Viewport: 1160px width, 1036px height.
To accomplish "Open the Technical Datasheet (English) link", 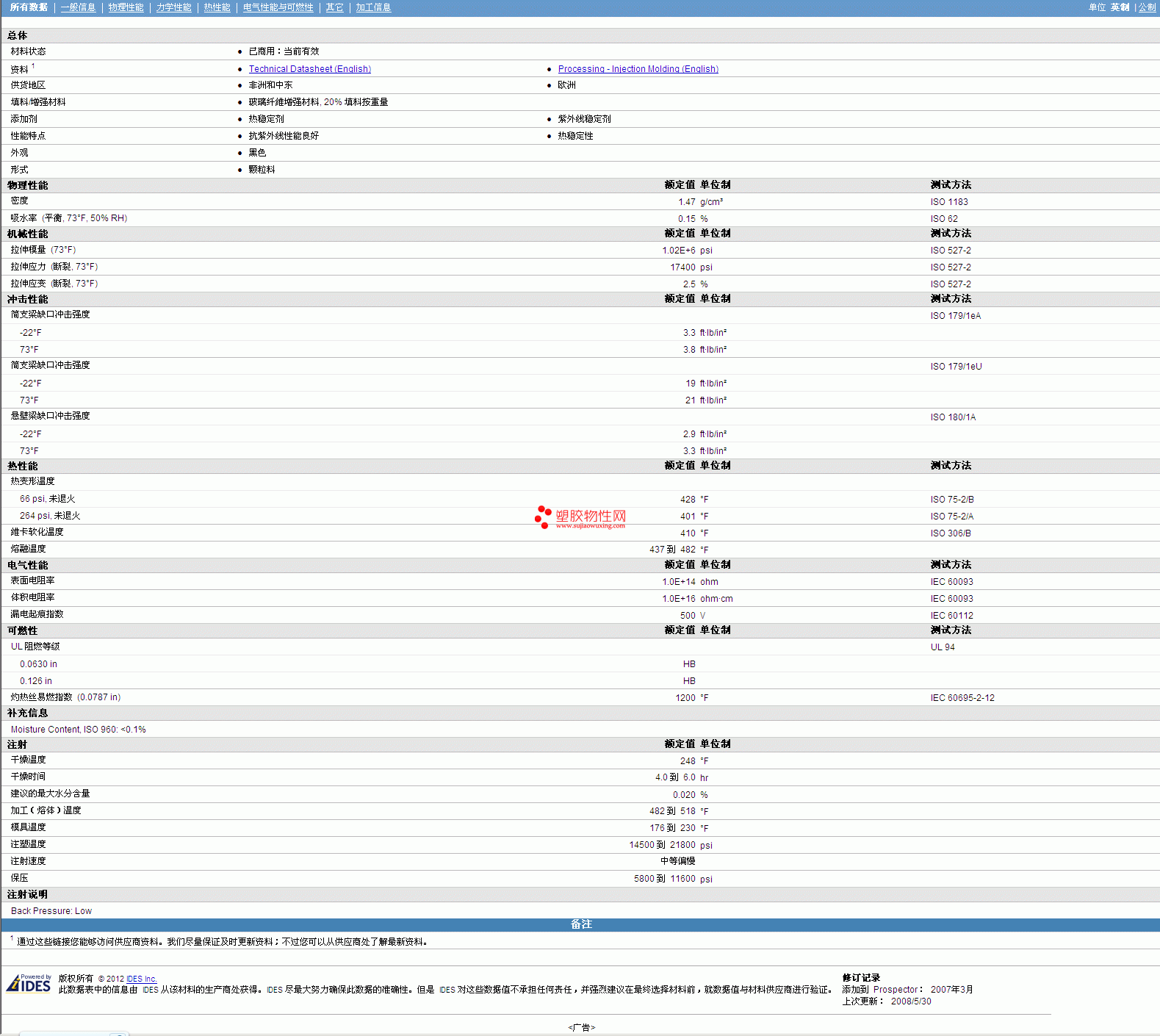I will 309,69.
